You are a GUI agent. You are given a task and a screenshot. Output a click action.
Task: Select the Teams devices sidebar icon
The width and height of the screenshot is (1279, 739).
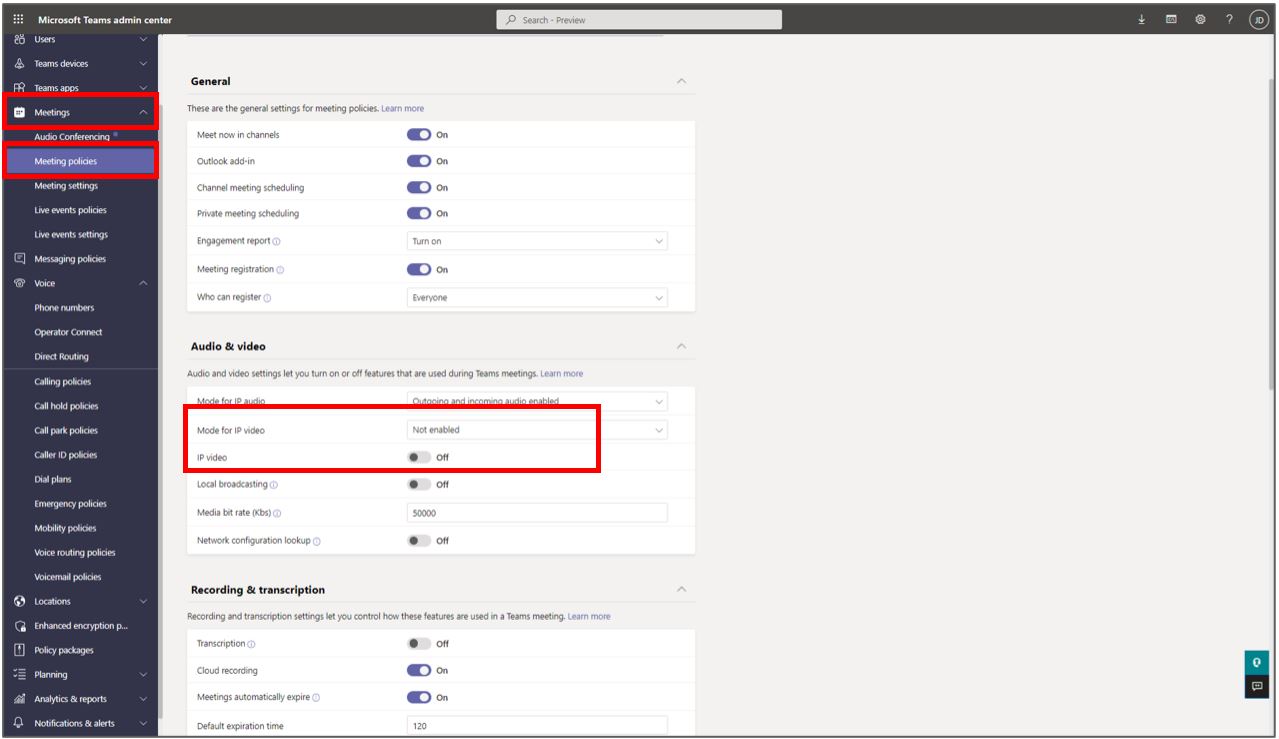(x=18, y=63)
